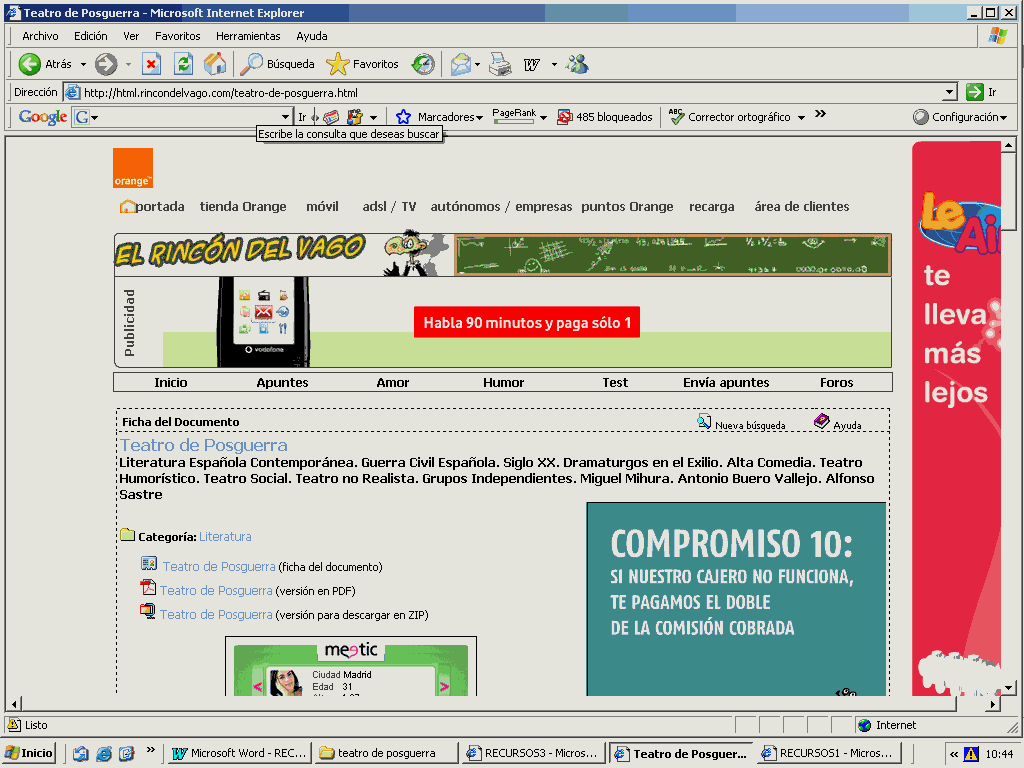This screenshot has height=768, width=1024.
Task: Click the system tray warning icon
Action: point(971,754)
